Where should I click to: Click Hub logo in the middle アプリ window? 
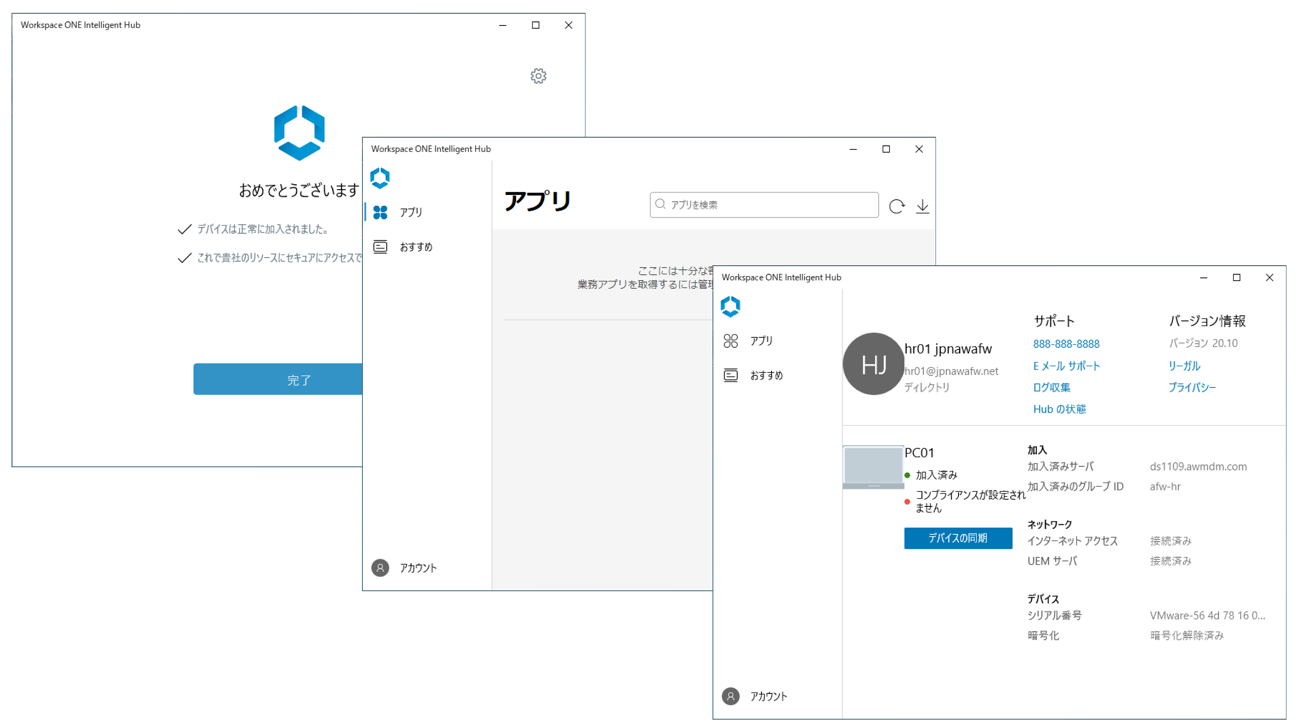pos(380,178)
